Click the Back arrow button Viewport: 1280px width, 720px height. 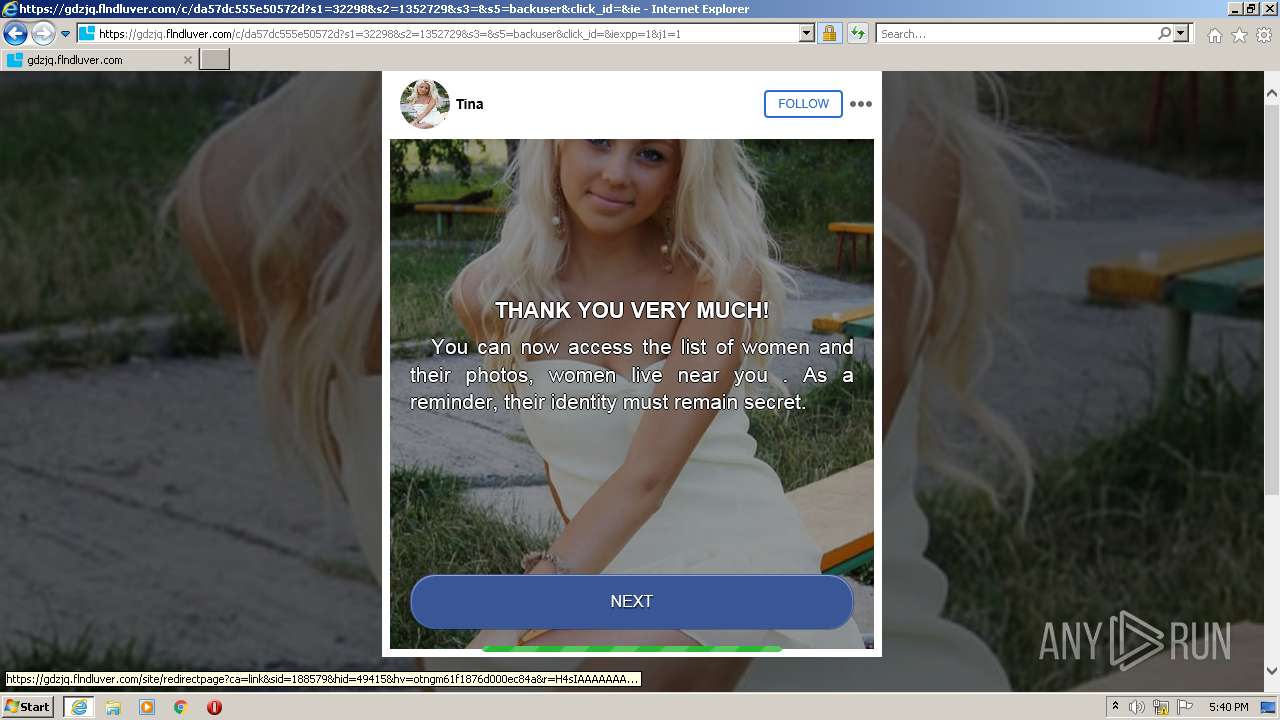(x=15, y=33)
